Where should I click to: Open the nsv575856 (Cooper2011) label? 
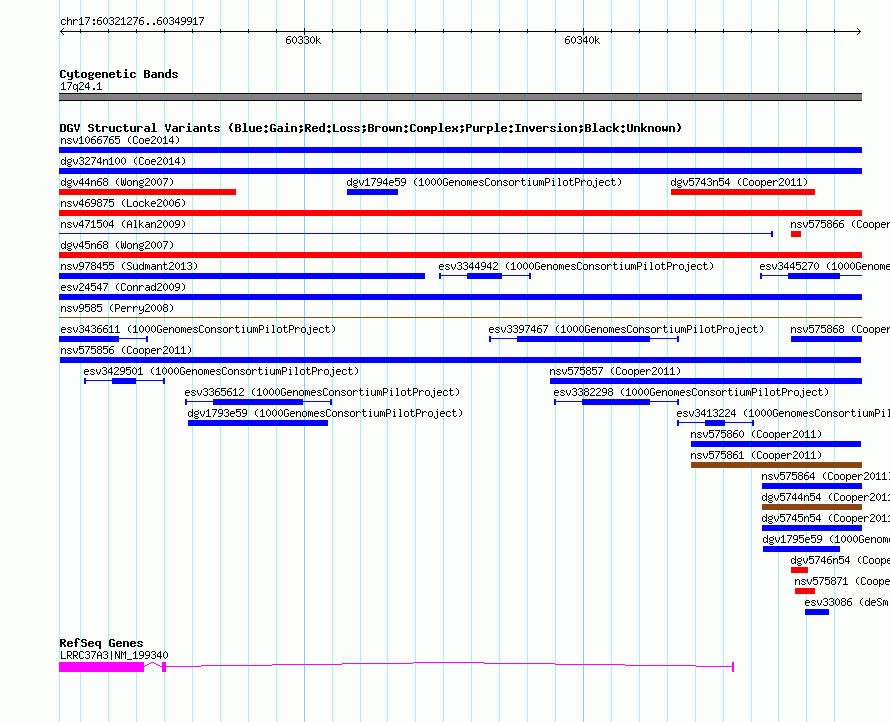(126, 350)
